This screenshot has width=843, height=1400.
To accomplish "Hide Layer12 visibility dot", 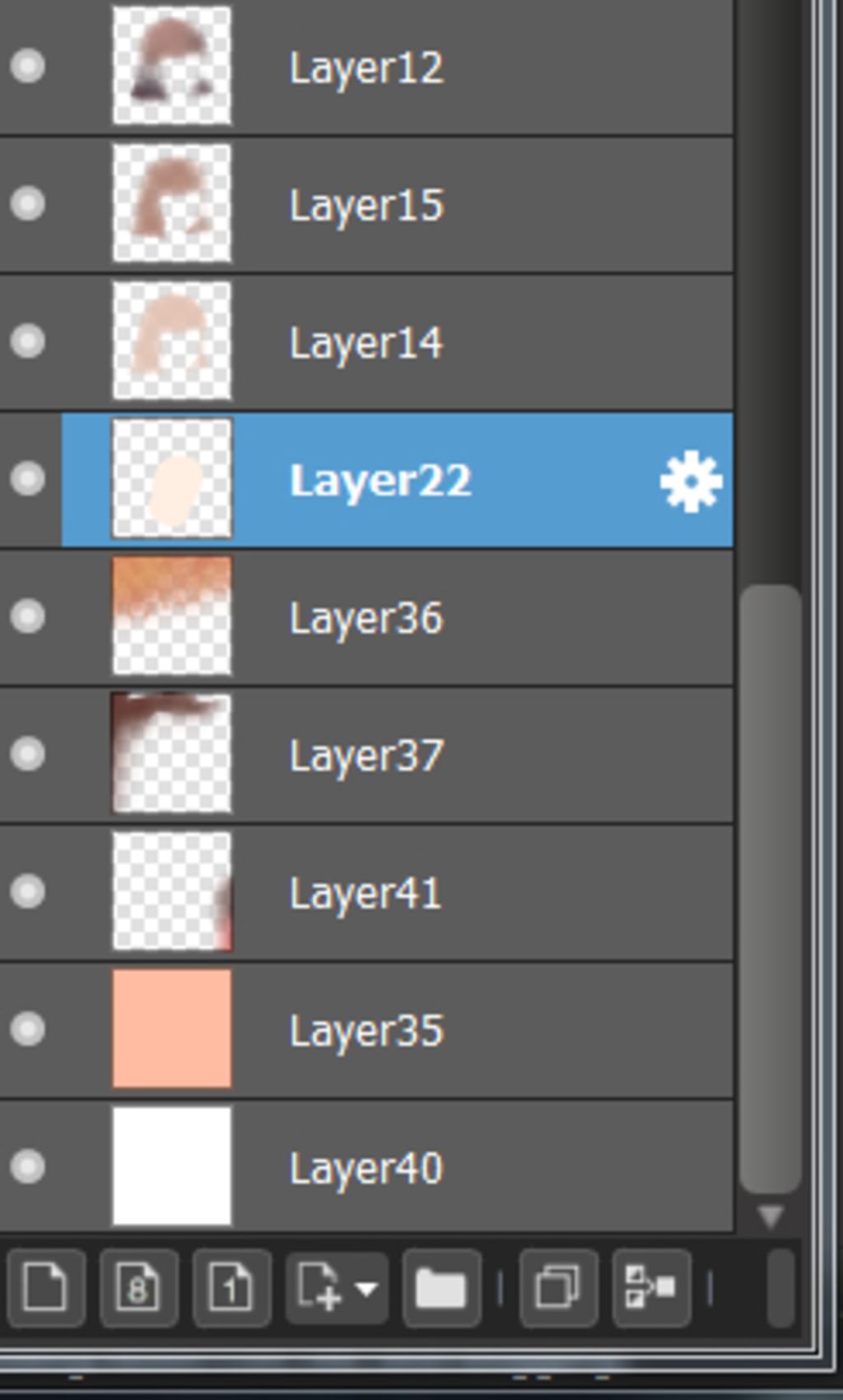I will coord(28,66).
